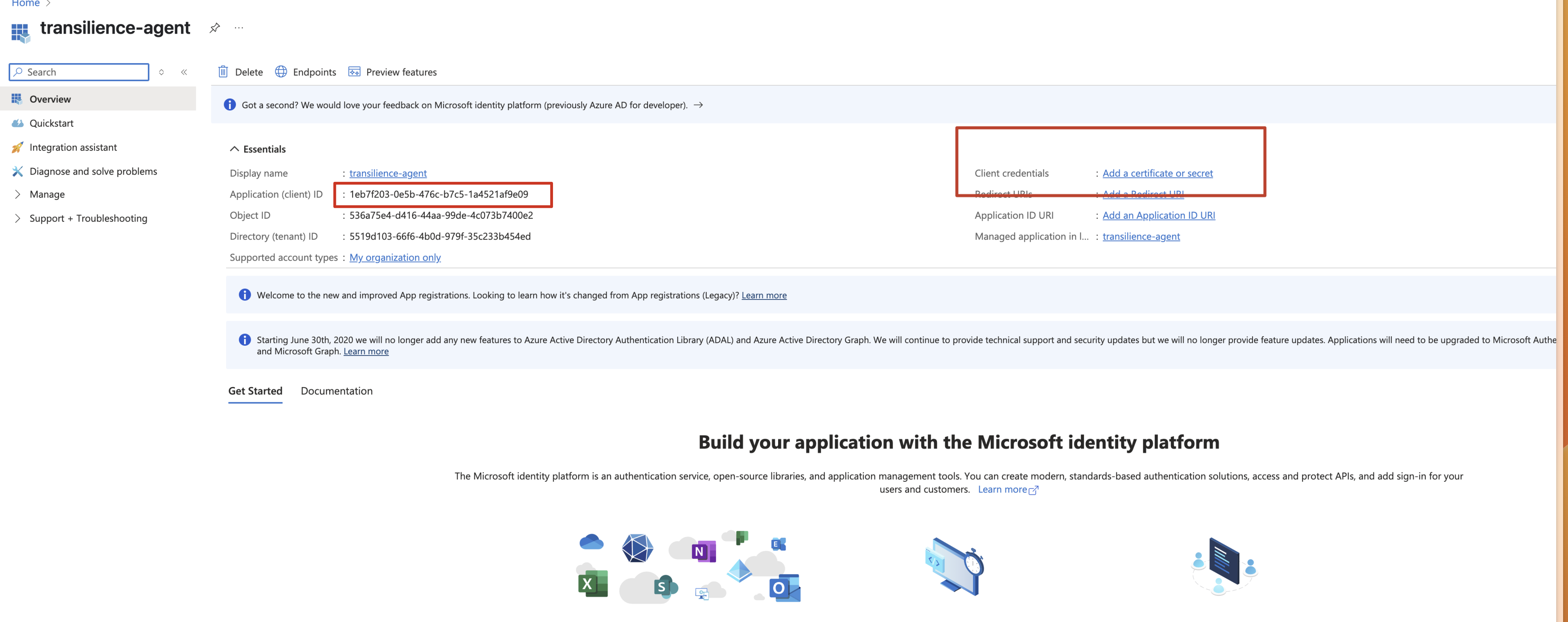Open My organization only link
Image resolution: width=1568 pixels, height=622 pixels.
[395, 257]
